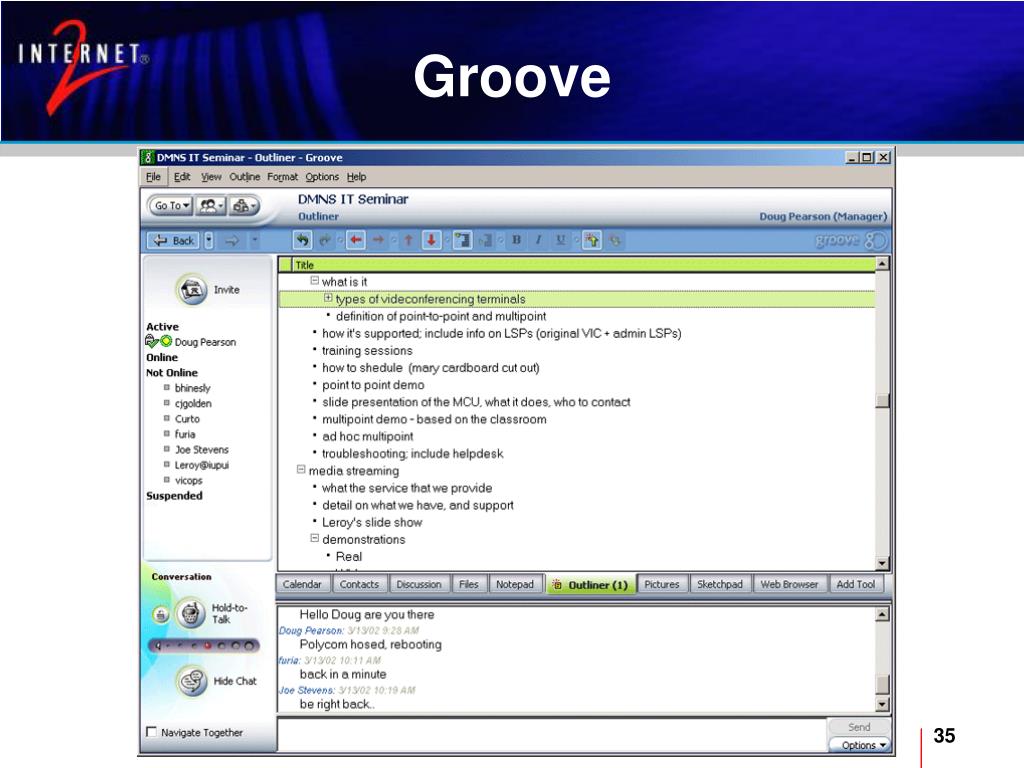1024x768 pixels.
Task: Outdent with the red left arrow
Action: (x=355, y=240)
